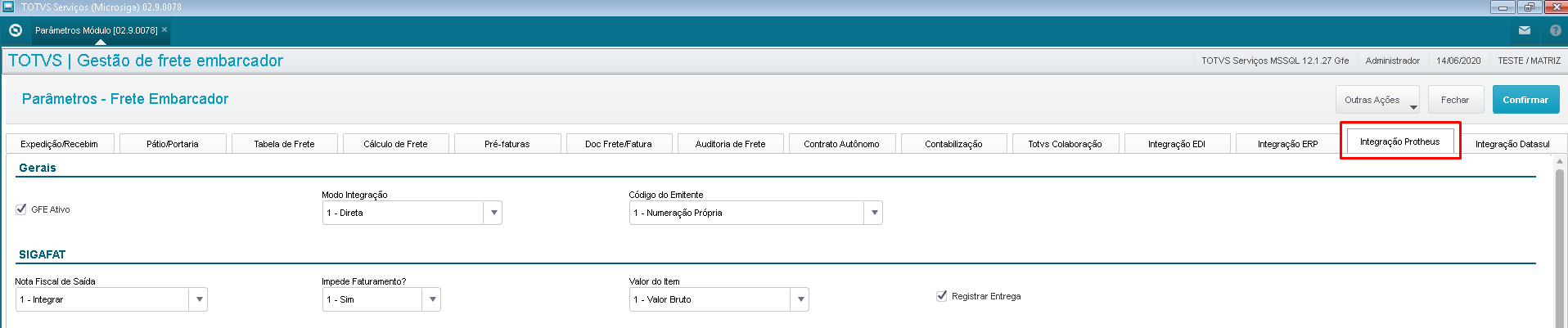Viewport: 1568px width, 328px height.
Task: Switch to the Contabilização tab
Action: tap(953, 144)
